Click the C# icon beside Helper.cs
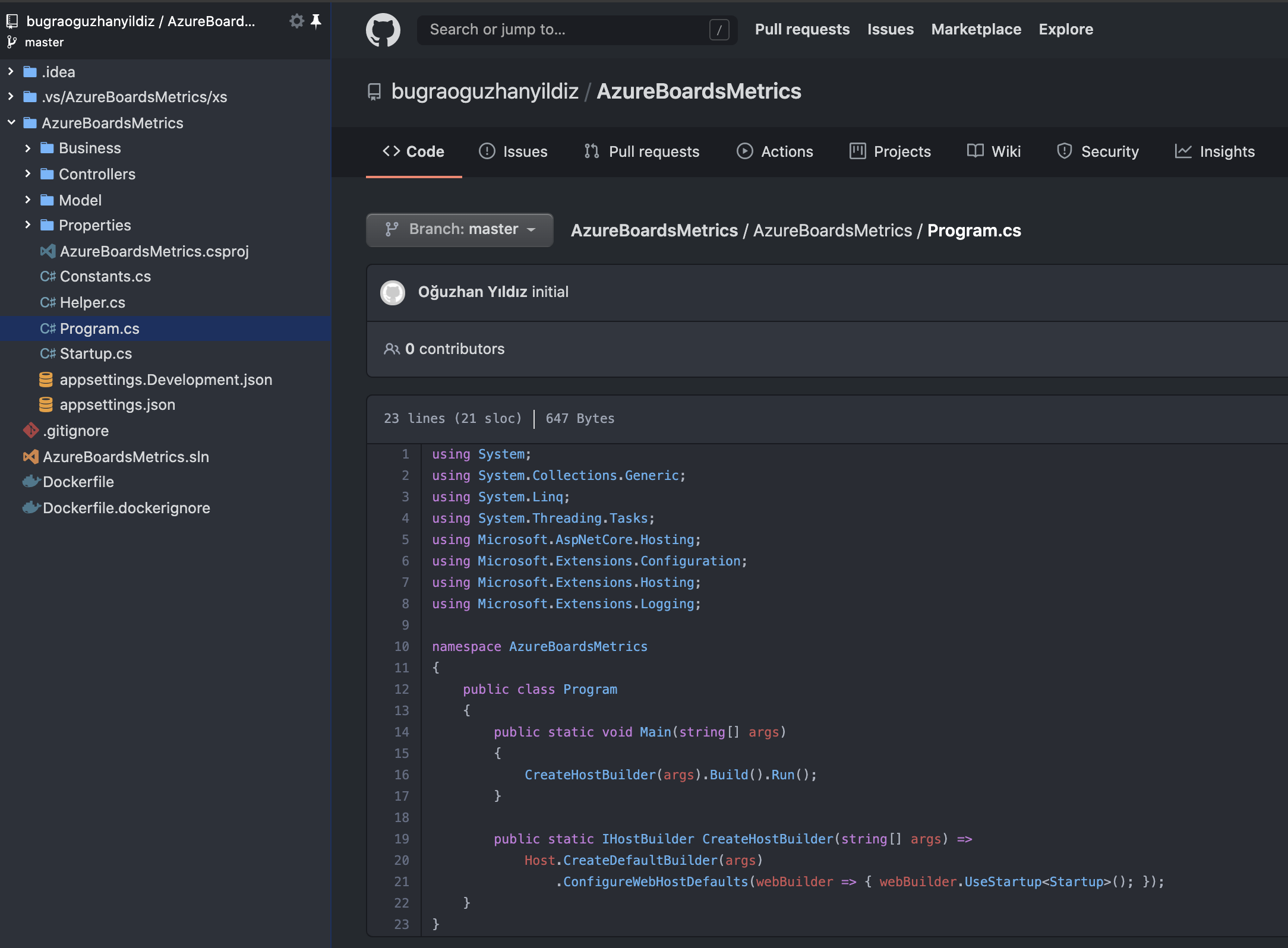The image size is (1288, 948). (x=48, y=302)
